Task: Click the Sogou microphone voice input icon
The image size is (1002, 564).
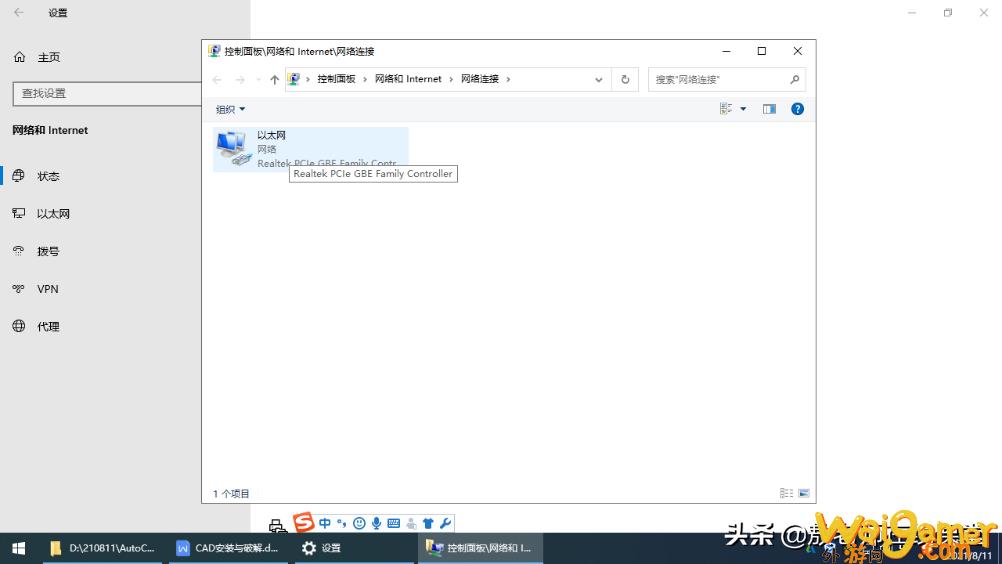Action: point(376,523)
